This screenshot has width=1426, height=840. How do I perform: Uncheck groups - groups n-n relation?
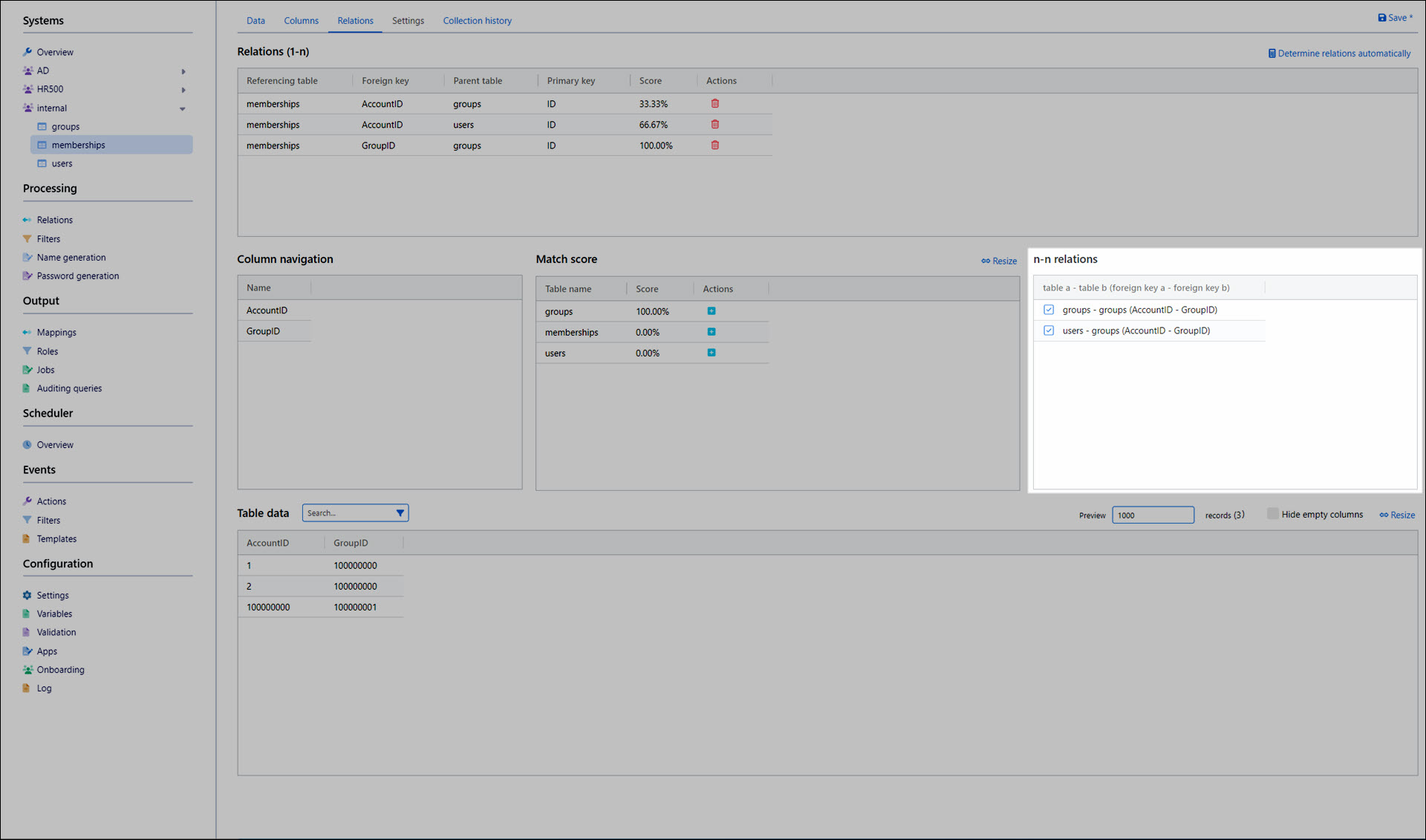tap(1048, 310)
